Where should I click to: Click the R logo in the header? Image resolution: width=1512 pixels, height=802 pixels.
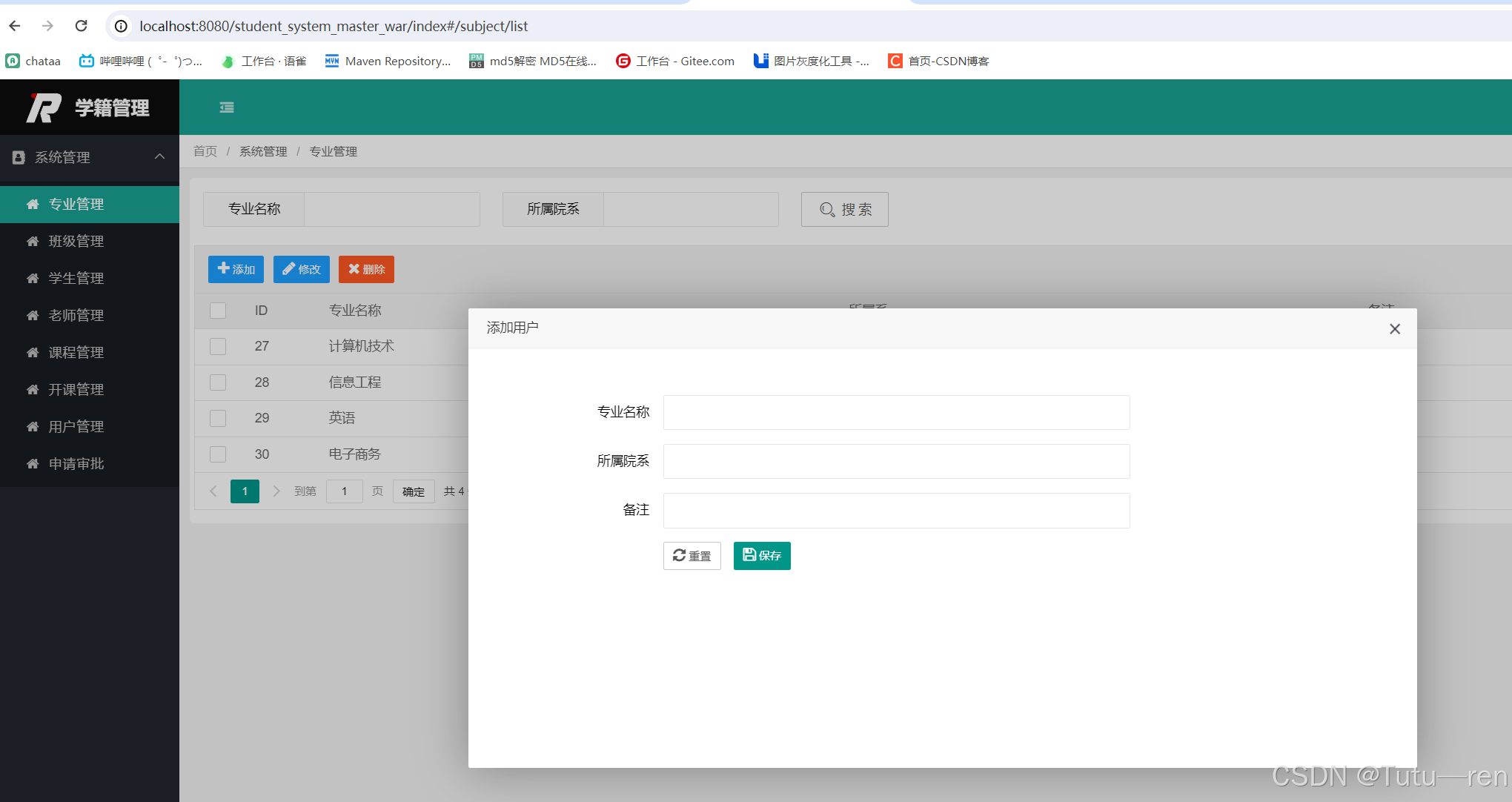click(x=44, y=108)
